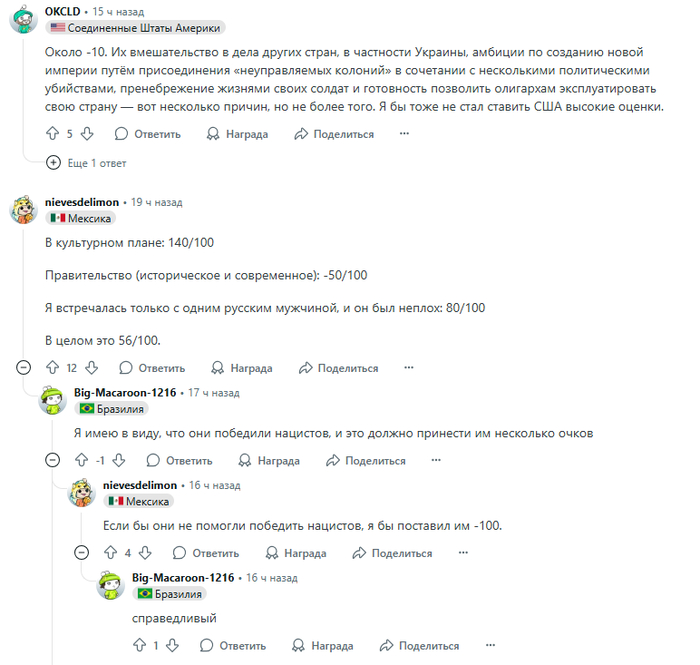Image resolution: width=700 pixels, height=665 pixels.
Task: Open OKCLD's user profile name
Action: [62, 12]
